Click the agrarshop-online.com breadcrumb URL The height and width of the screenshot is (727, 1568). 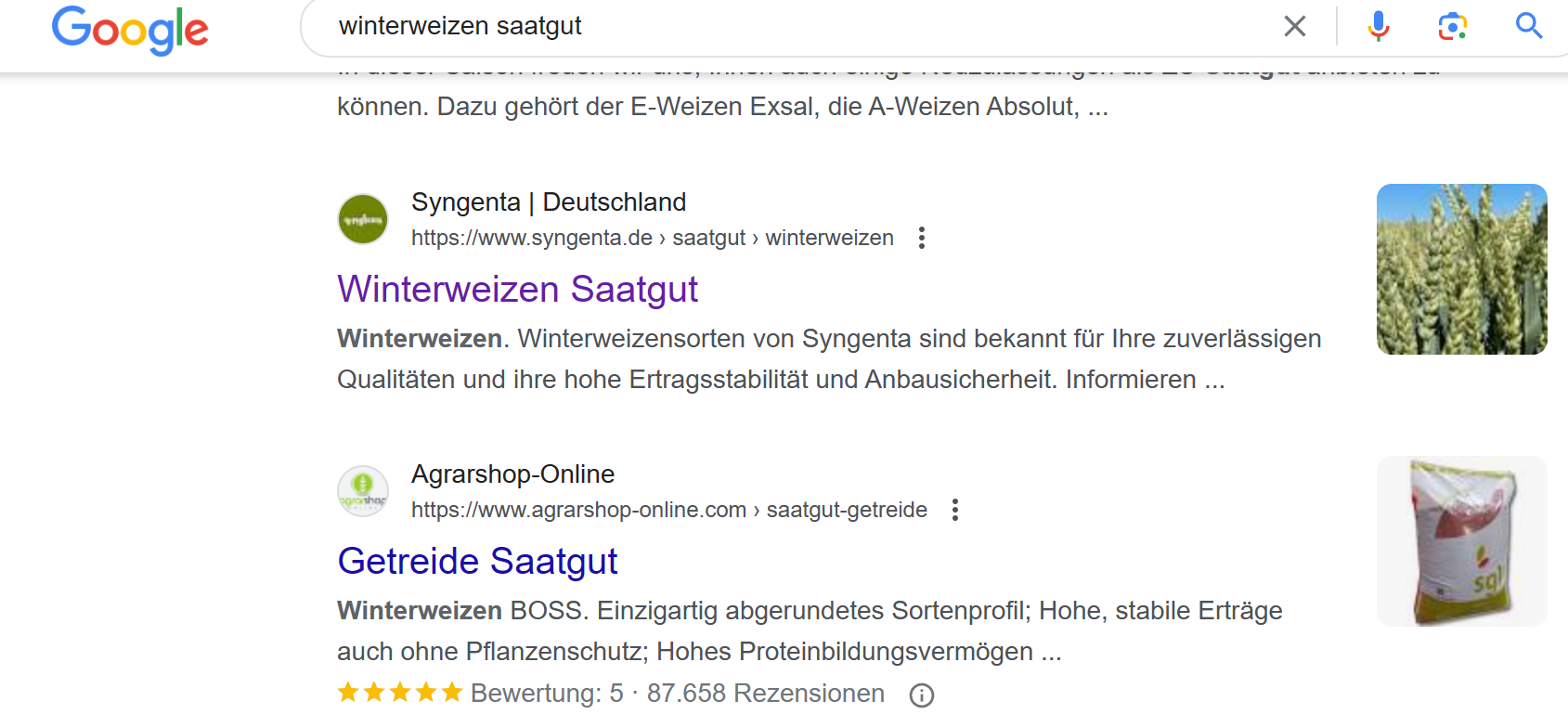668,511
